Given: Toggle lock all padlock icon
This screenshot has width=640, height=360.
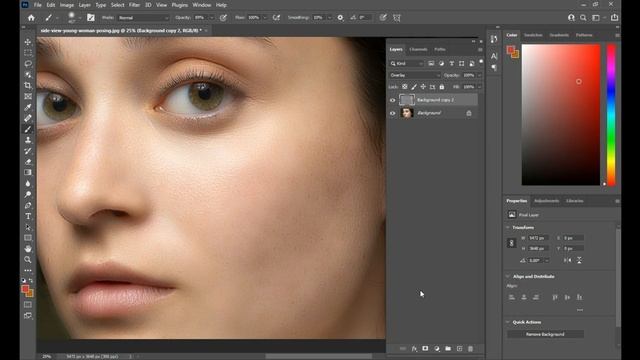Looking at the screenshot, I should pyautogui.click(x=442, y=87).
